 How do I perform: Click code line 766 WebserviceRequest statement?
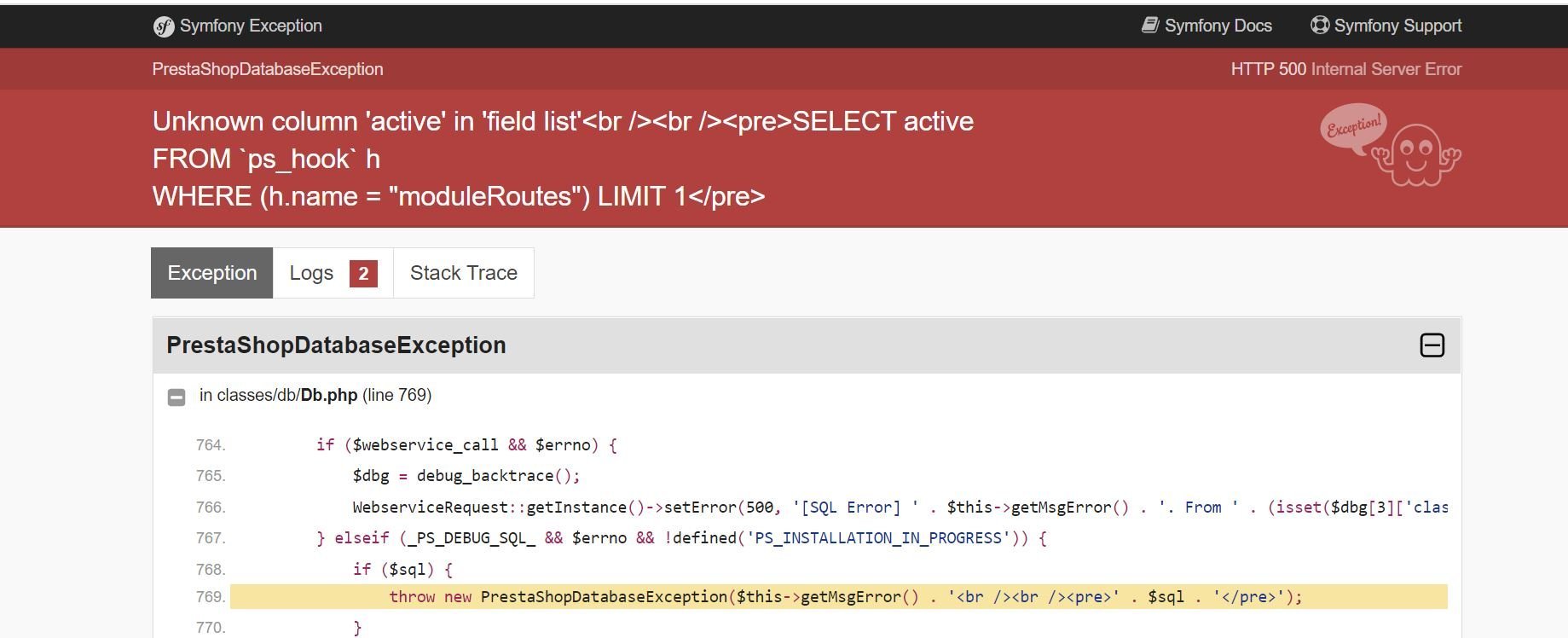click(x=900, y=507)
